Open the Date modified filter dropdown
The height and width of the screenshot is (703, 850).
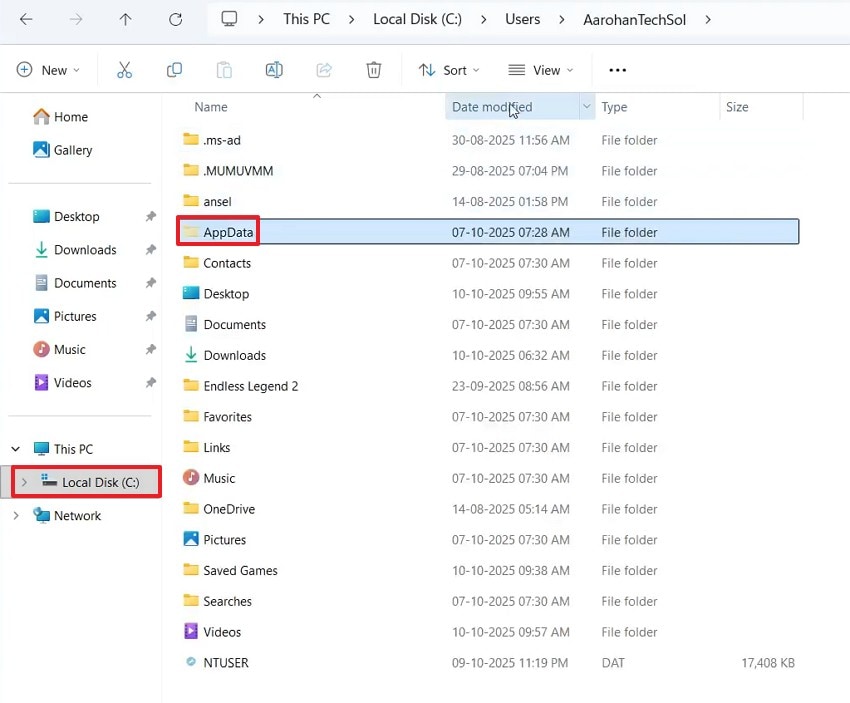[x=587, y=107]
